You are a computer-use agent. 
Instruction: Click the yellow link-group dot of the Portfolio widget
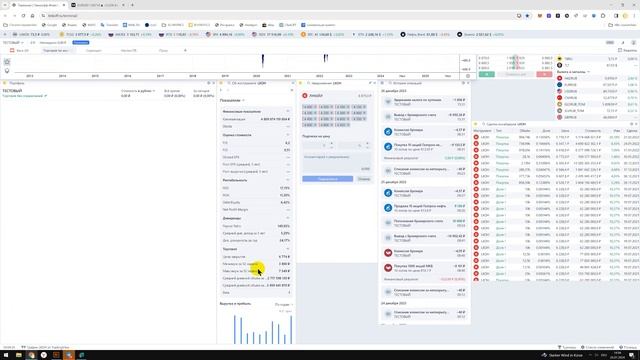5,83
